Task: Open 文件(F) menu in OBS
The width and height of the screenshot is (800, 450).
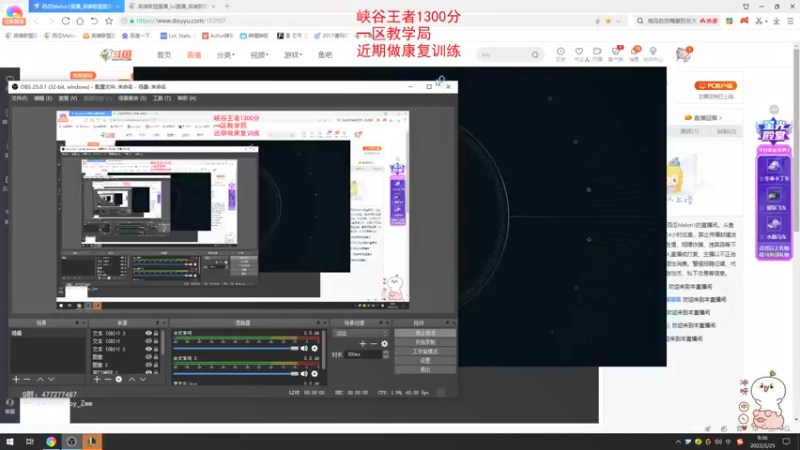Action: 19,98
